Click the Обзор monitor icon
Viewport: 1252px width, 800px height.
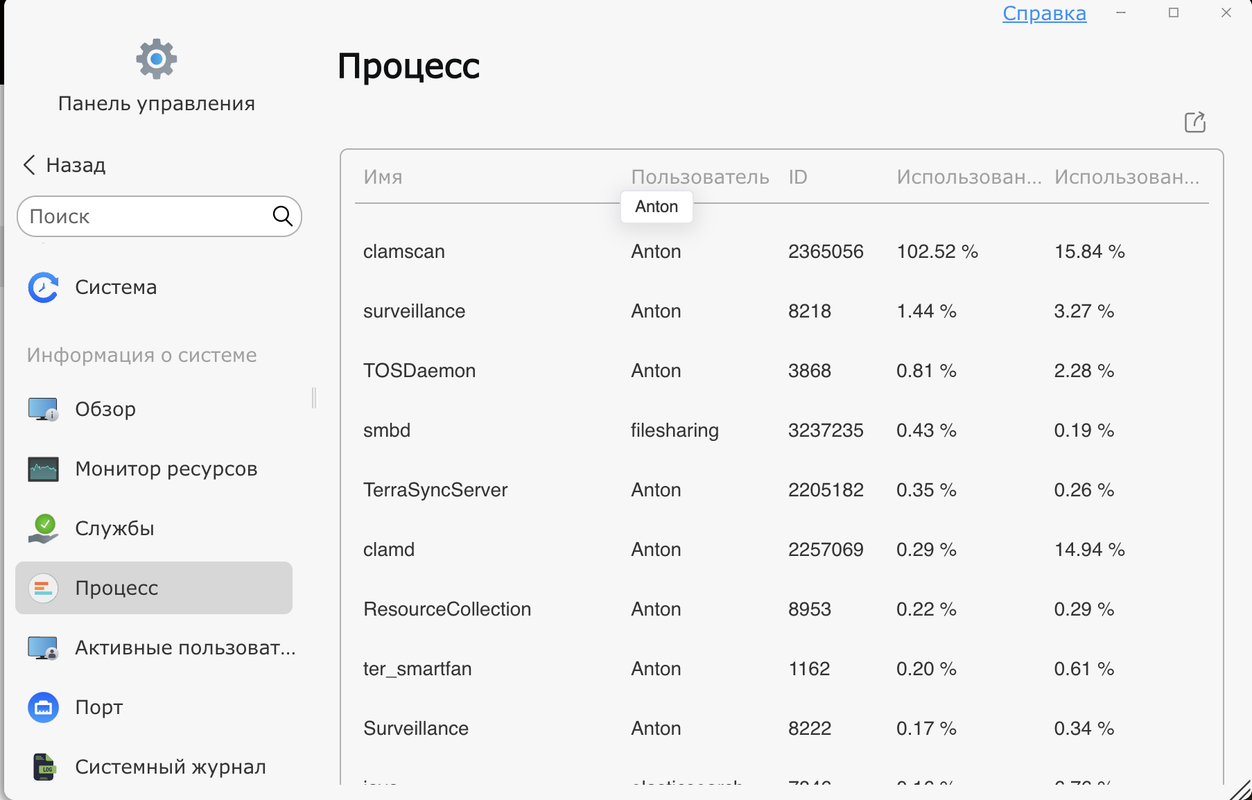(x=43, y=409)
